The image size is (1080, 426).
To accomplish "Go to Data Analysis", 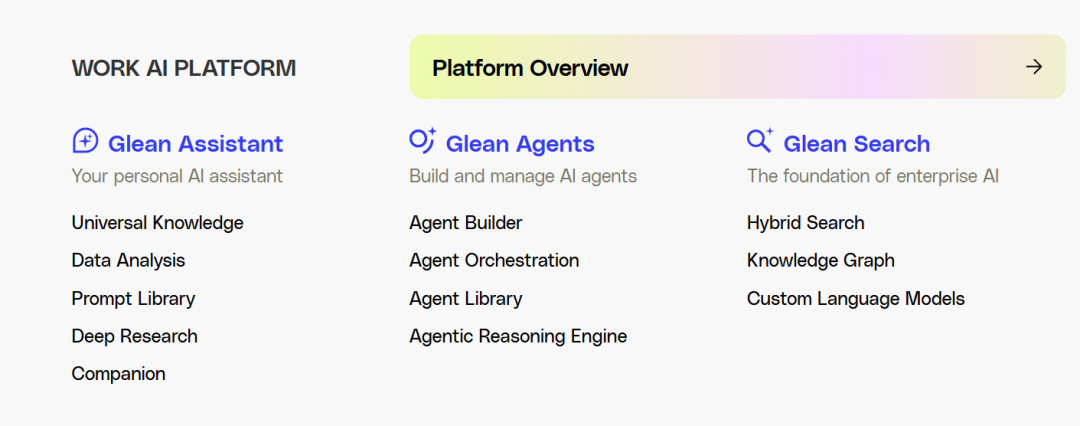I will click(128, 260).
